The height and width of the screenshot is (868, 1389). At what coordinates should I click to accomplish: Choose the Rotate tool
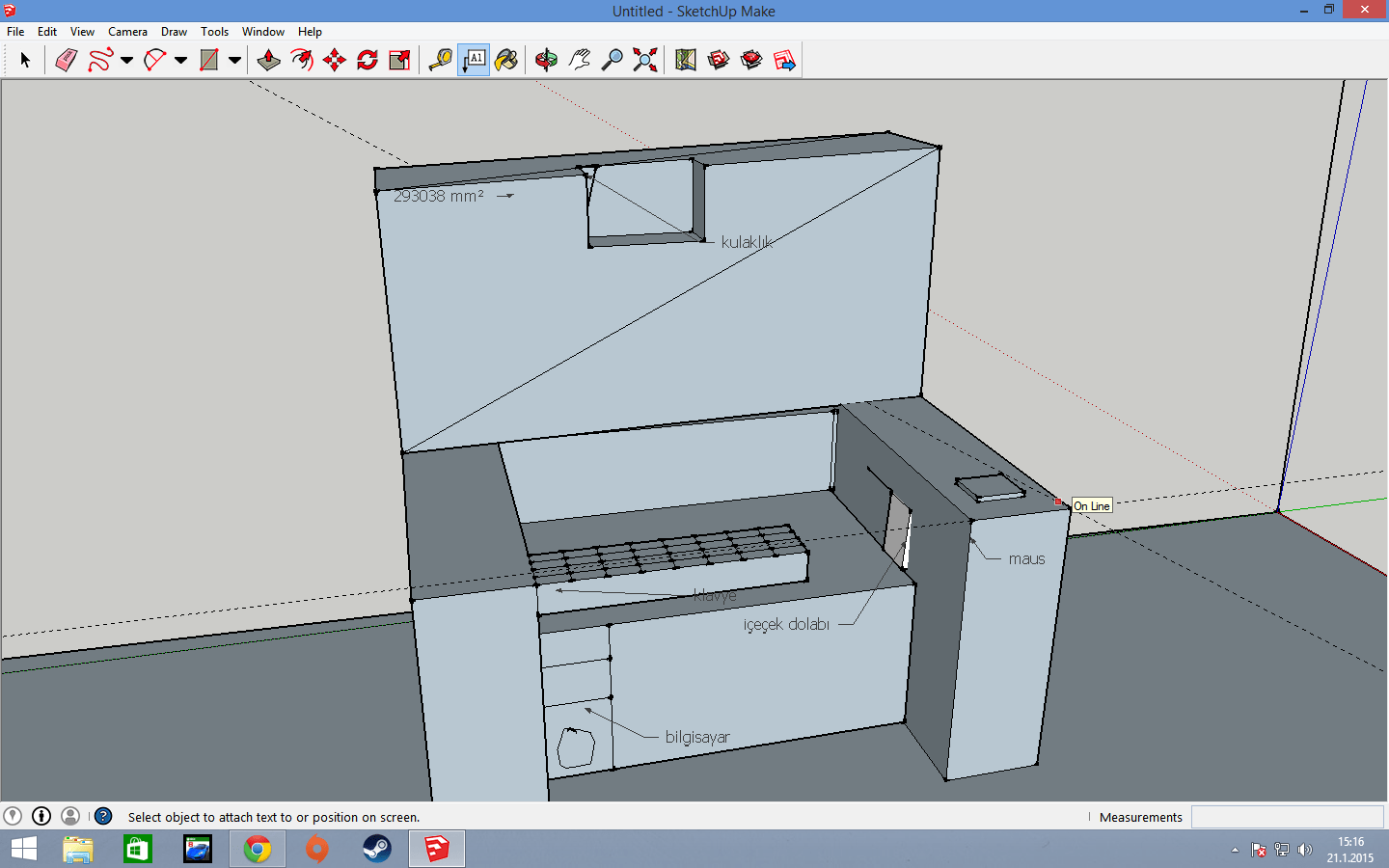(368, 60)
